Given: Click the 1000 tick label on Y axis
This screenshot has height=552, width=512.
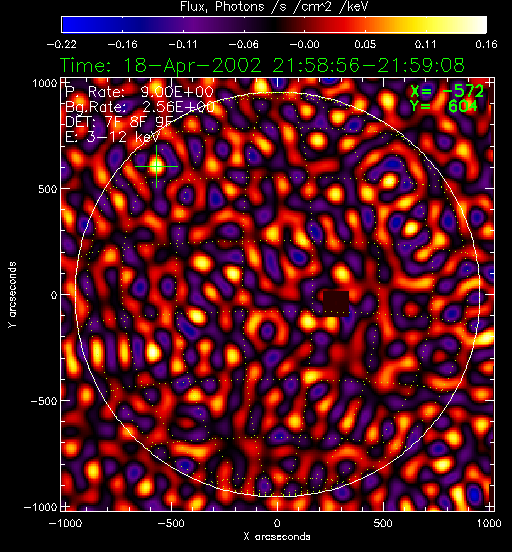Looking at the screenshot, I should tap(45, 83).
